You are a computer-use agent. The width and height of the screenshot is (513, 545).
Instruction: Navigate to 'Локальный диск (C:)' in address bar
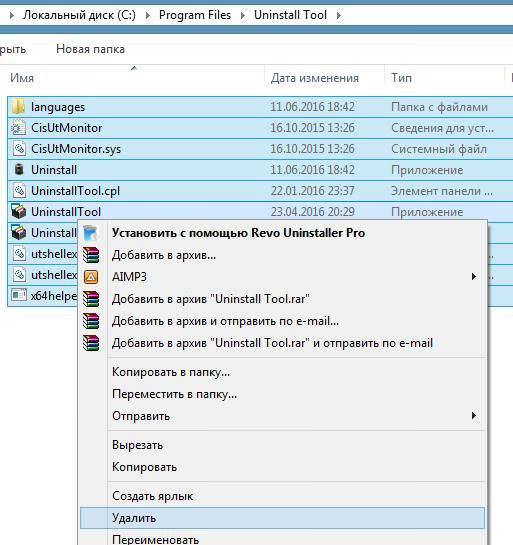pos(79,15)
